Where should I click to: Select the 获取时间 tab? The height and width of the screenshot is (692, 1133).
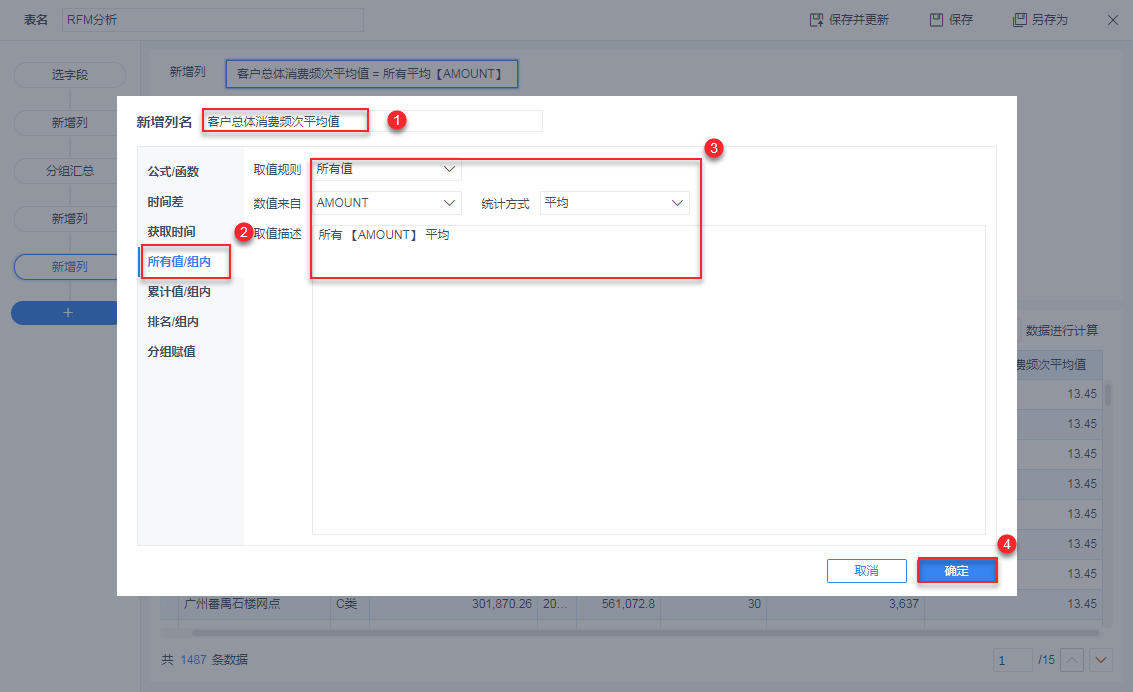171,232
